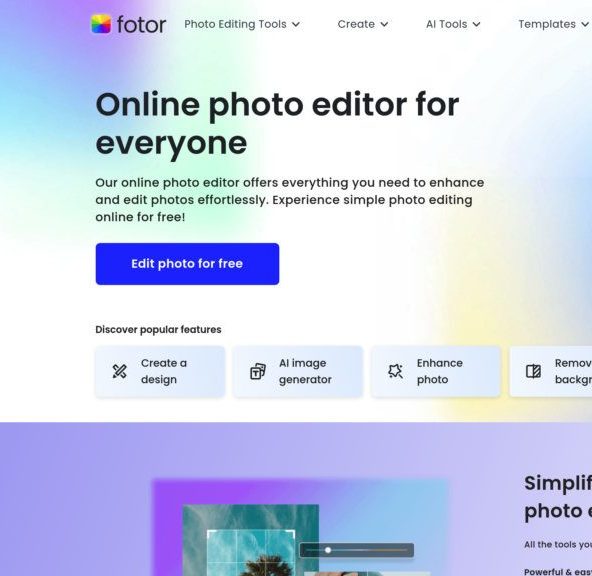Screen dimensions: 592x576
Task: Open the Templates menu item
Action: 547,24
